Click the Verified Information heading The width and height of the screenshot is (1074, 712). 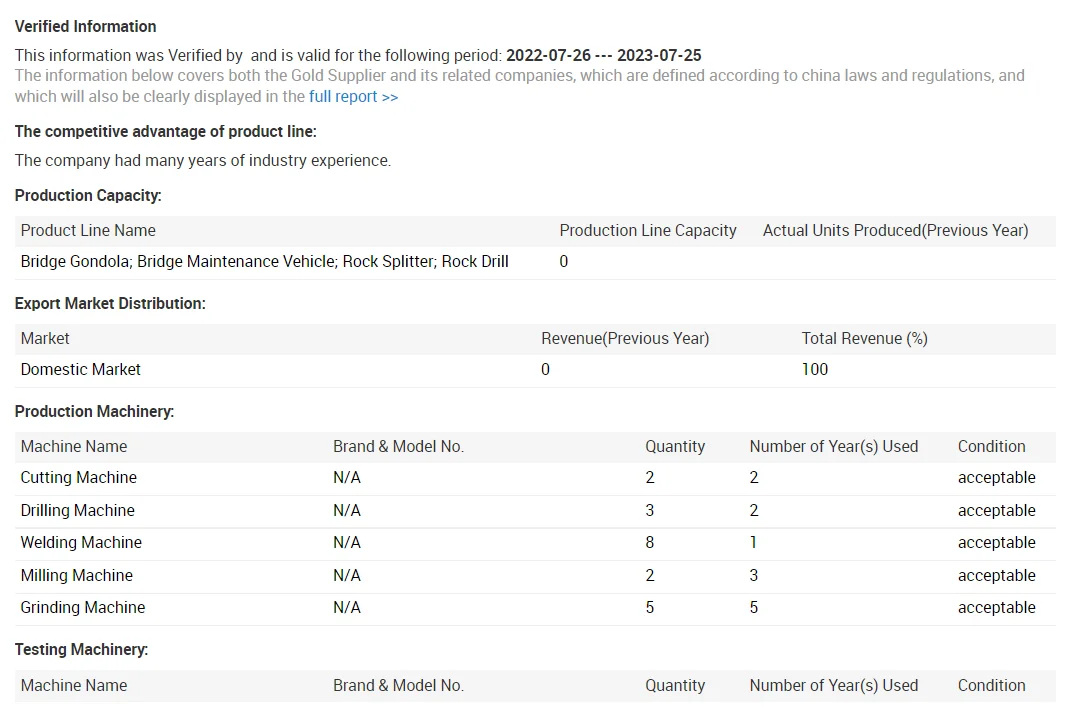(86, 26)
